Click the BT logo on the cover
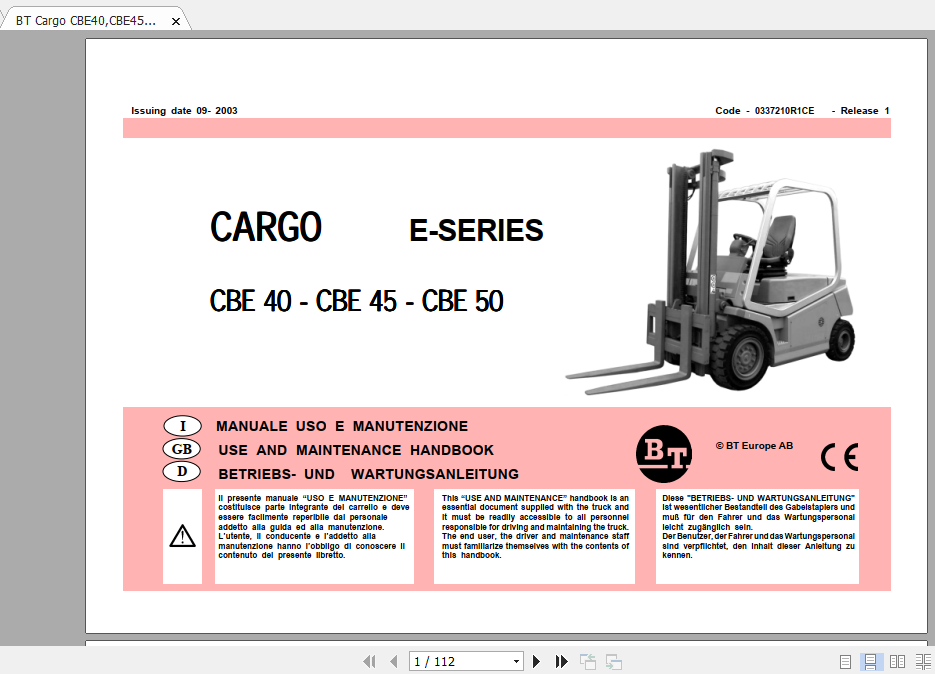The image size is (935, 674). [664, 454]
